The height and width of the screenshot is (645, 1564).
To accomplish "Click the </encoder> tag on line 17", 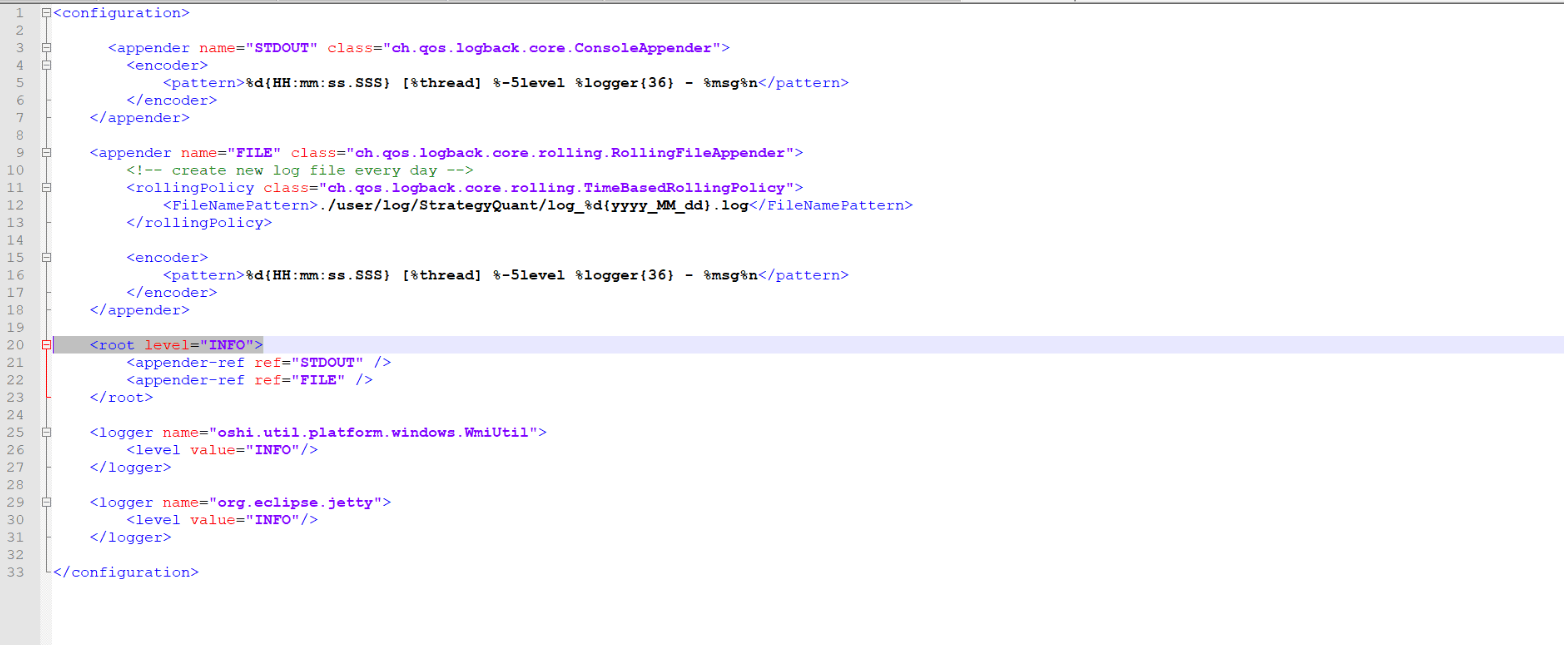I will 171,293.
